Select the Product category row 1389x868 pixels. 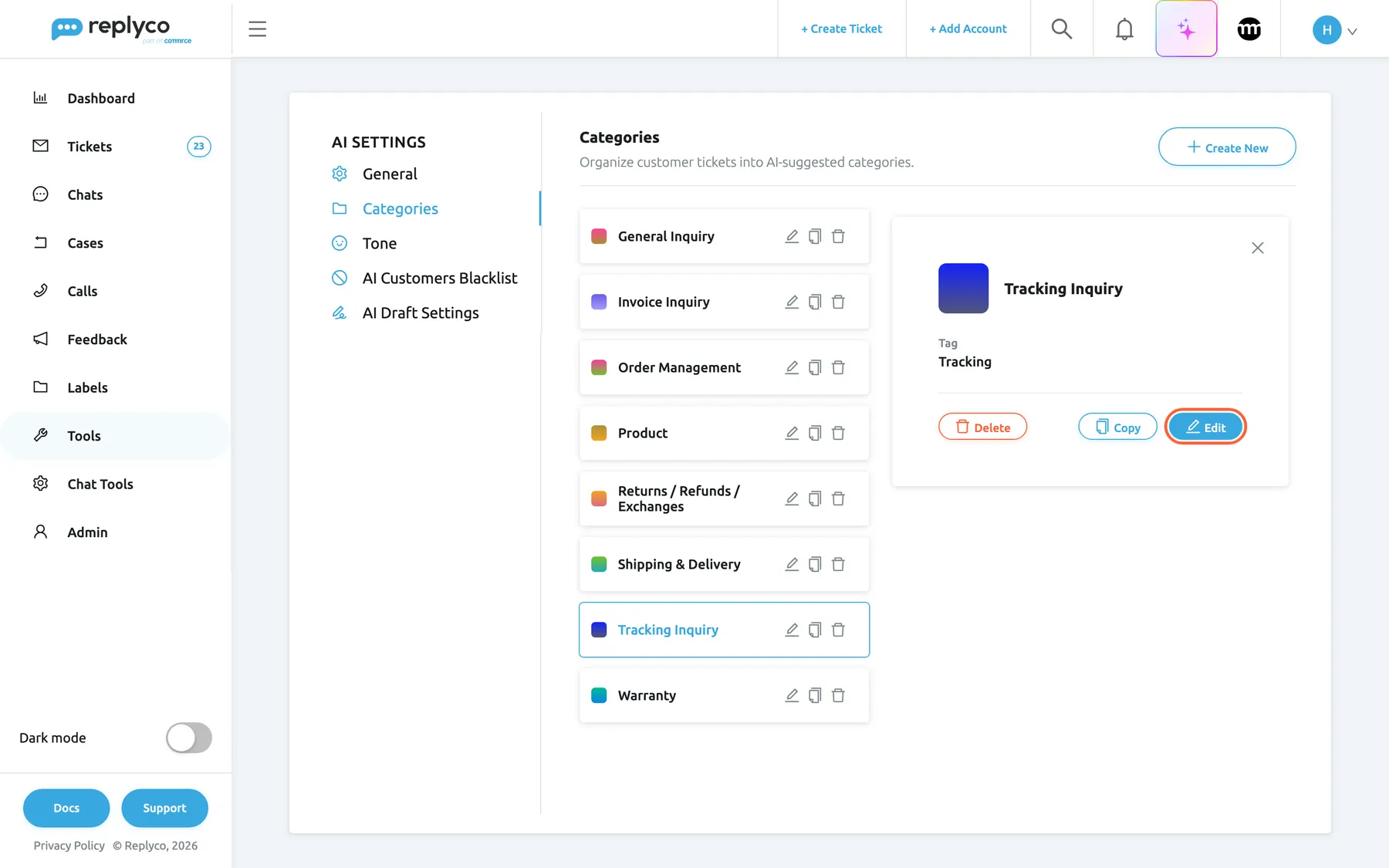(x=724, y=433)
